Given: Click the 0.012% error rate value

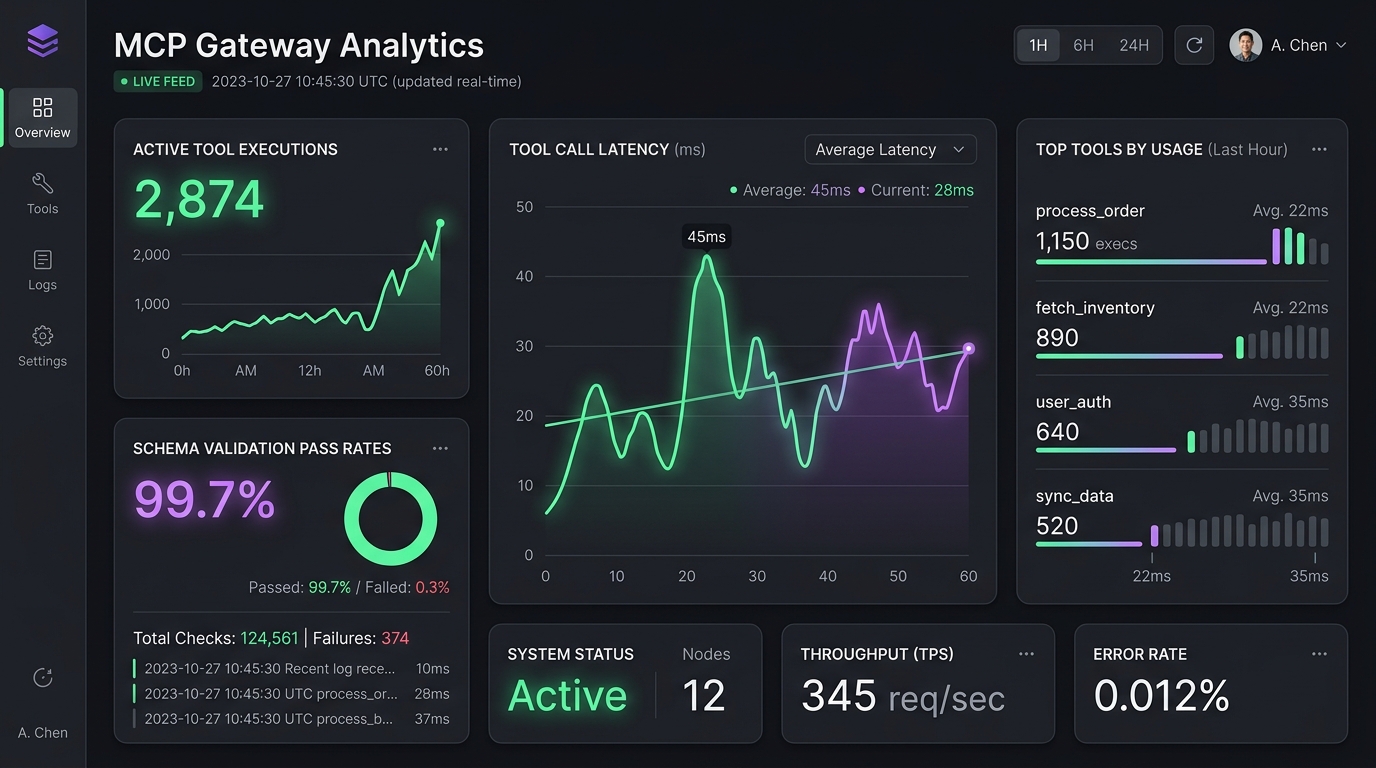Looking at the screenshot, I should (1161, 696).
